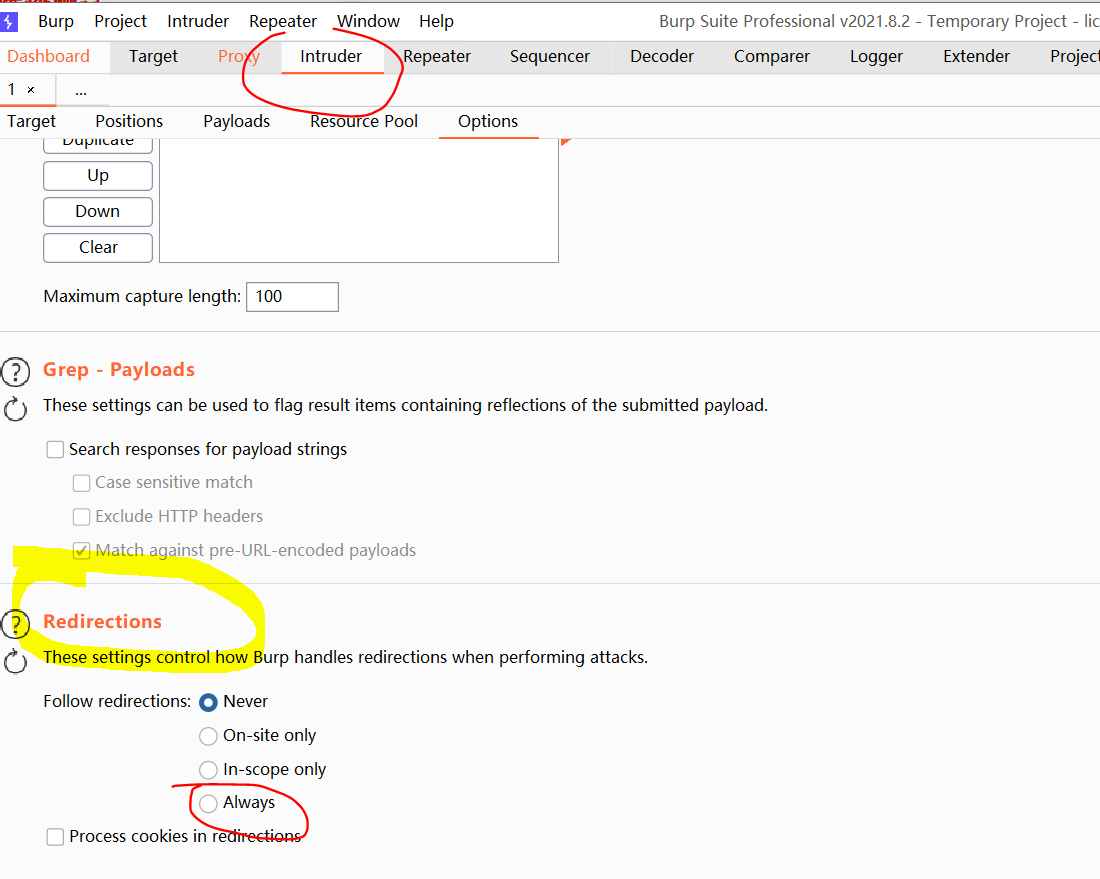Screen dimensions: 1100x879
Task: Open the Burp menu
Action: (56, 22)
